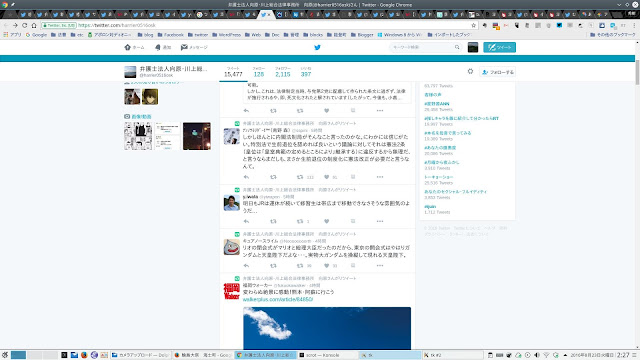
Task: Click the search magnifier icon
Action: [x=457, y=47]
